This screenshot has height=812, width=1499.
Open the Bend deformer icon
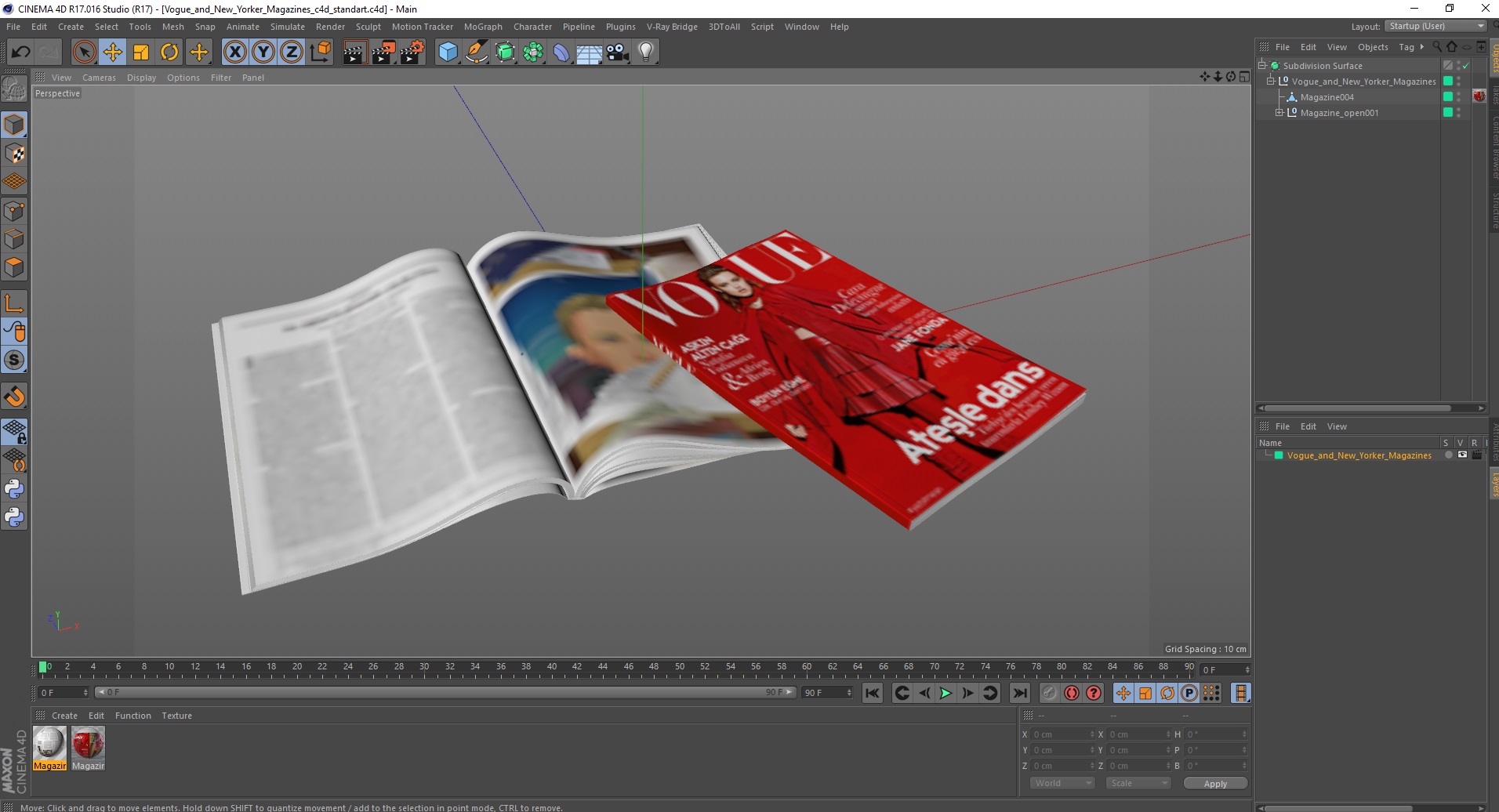[561, 53]
